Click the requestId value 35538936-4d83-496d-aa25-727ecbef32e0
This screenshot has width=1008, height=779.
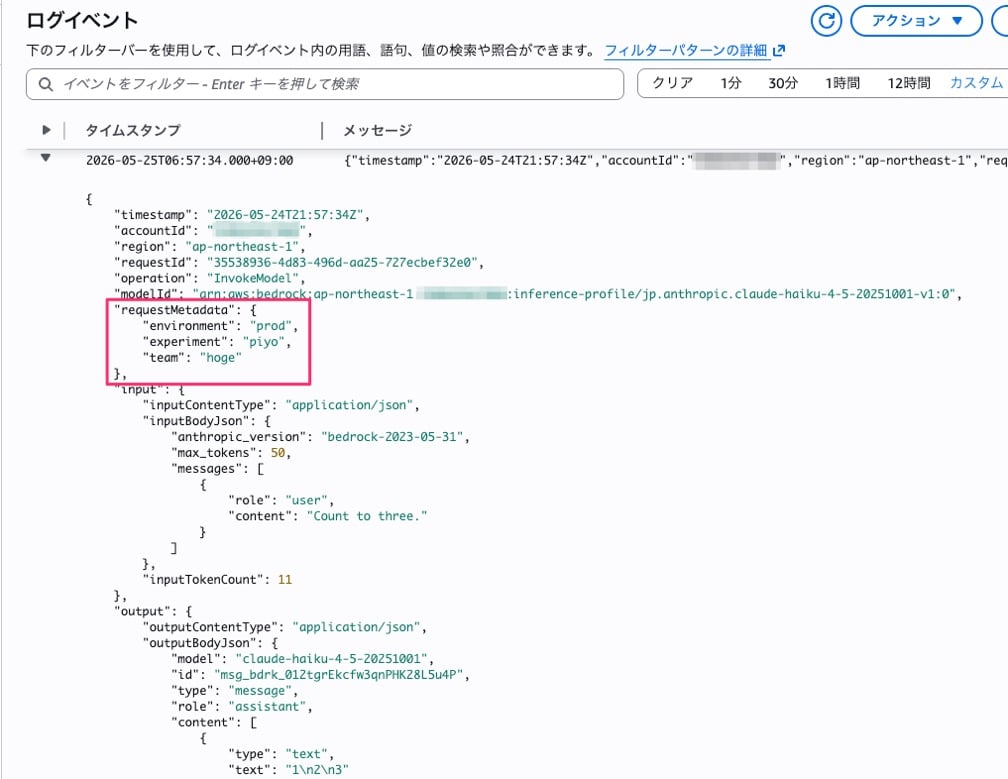tap(342, 262)
